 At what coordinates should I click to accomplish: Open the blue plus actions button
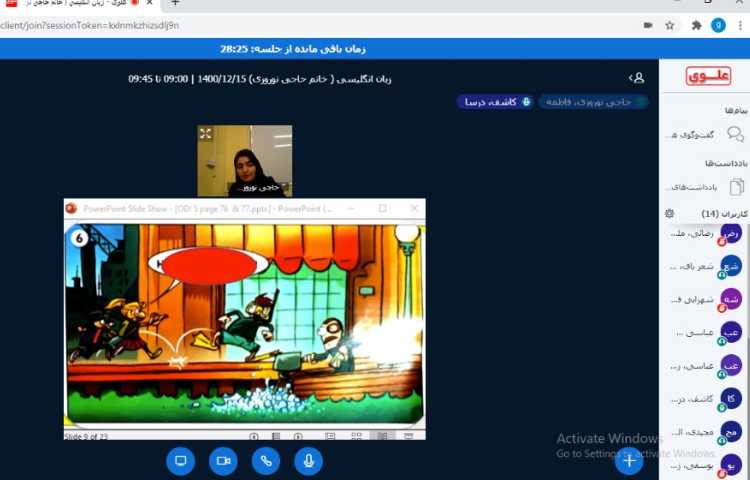629,461
